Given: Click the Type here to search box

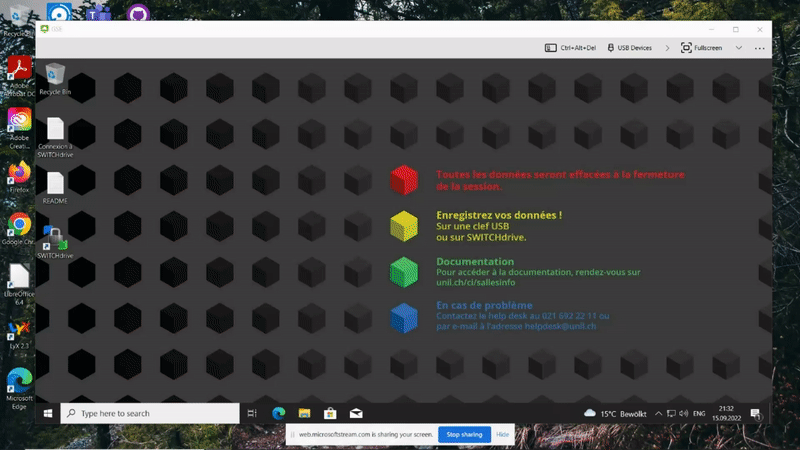Looking at the screenshot, I should point(150,413).
